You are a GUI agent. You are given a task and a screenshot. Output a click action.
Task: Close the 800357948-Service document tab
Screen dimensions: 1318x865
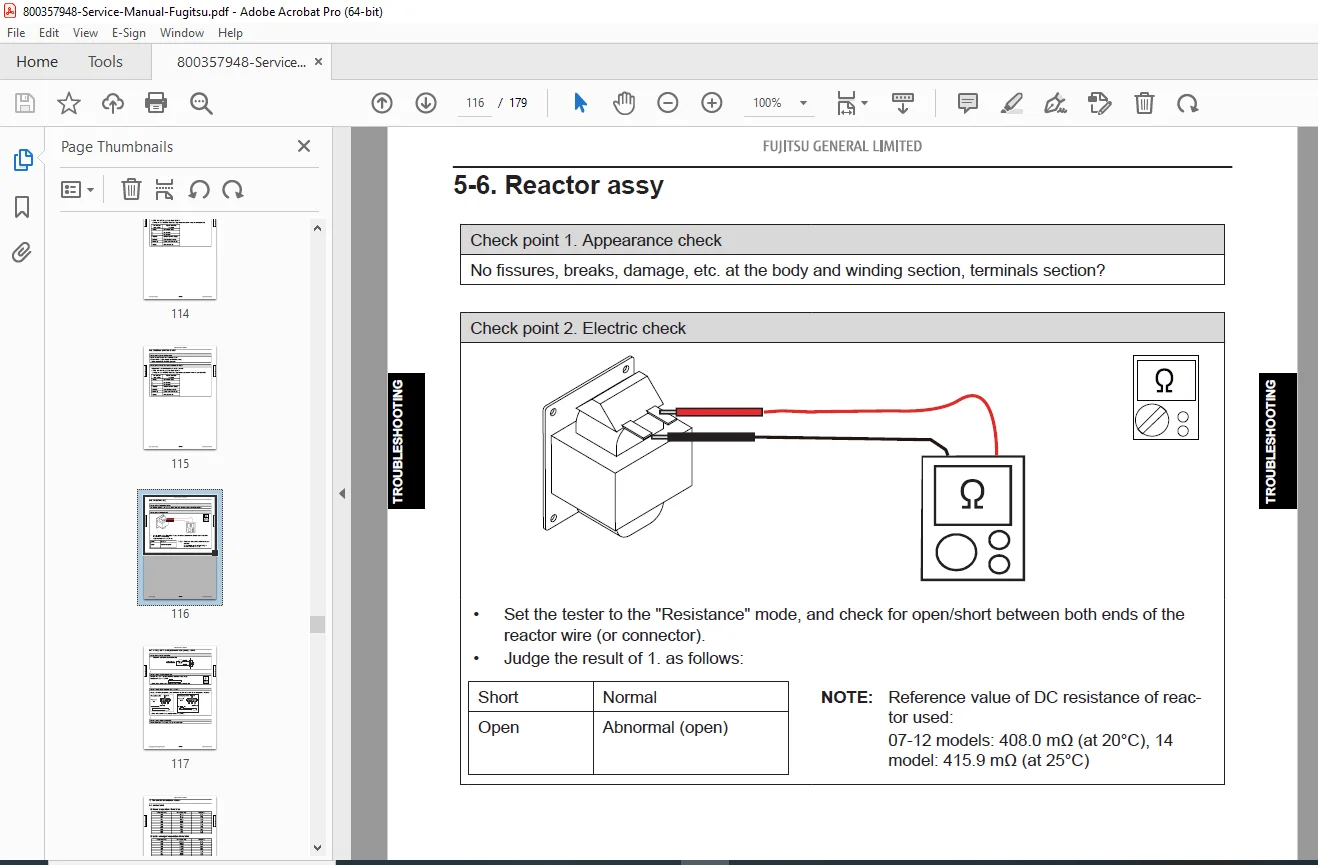point(318,61)
